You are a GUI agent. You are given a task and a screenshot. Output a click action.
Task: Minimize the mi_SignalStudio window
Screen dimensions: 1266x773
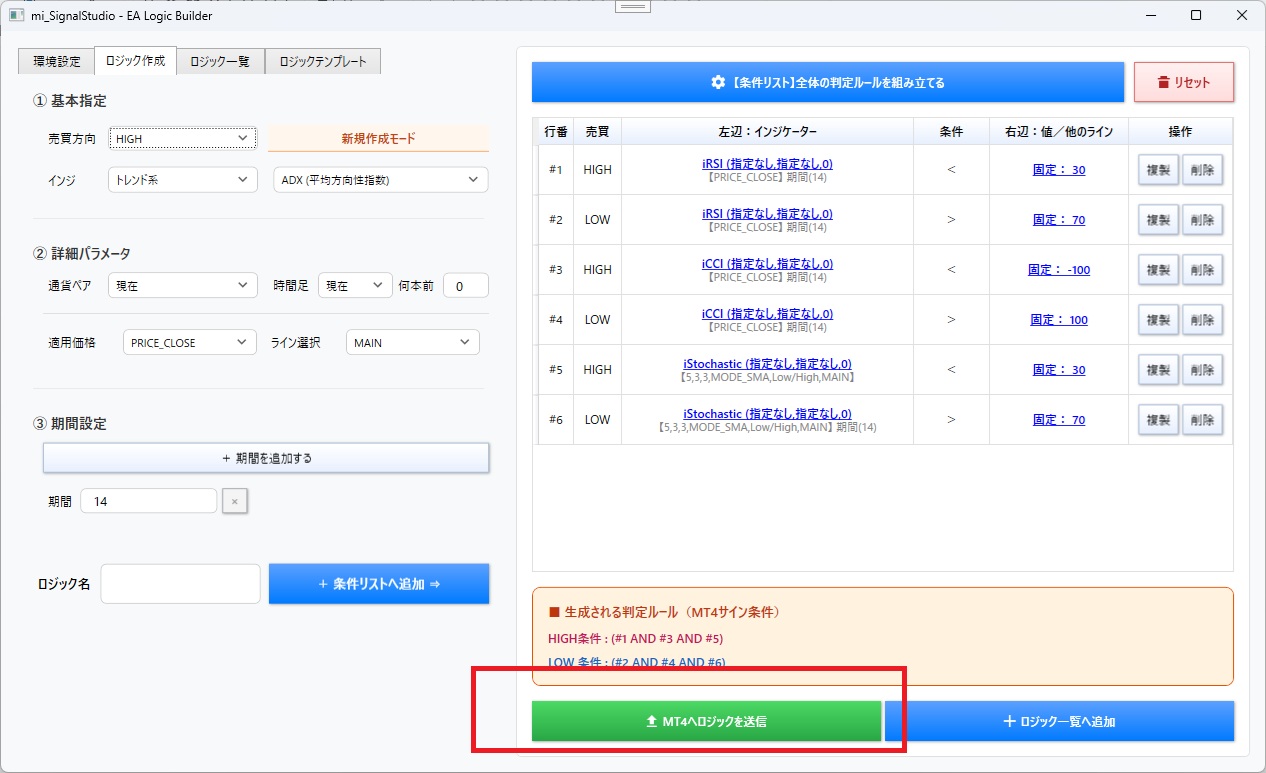1150,15
